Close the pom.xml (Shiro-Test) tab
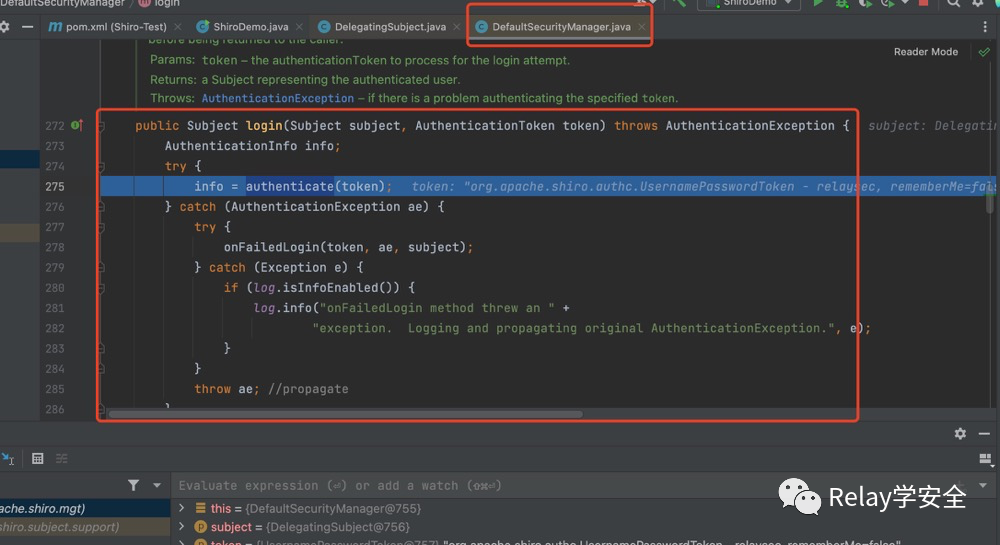Image resolution: width=1000 pixels, height=545 pixels. 178,27
